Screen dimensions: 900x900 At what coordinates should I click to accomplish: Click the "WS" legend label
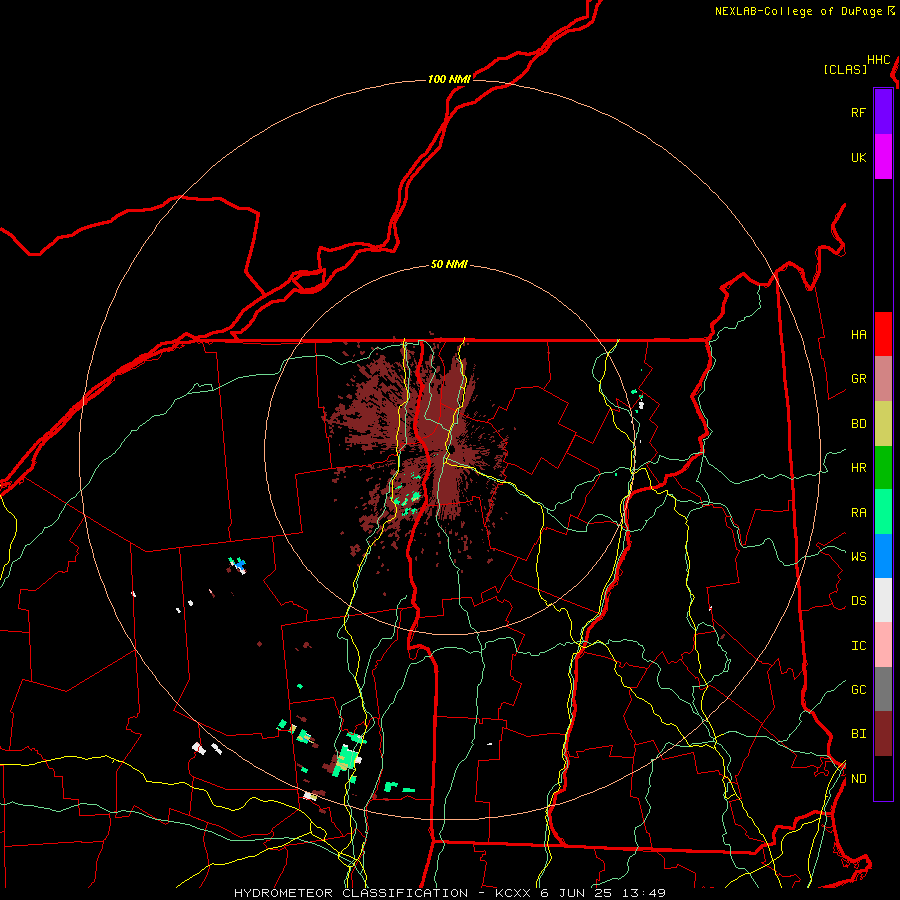click(858, 557)
